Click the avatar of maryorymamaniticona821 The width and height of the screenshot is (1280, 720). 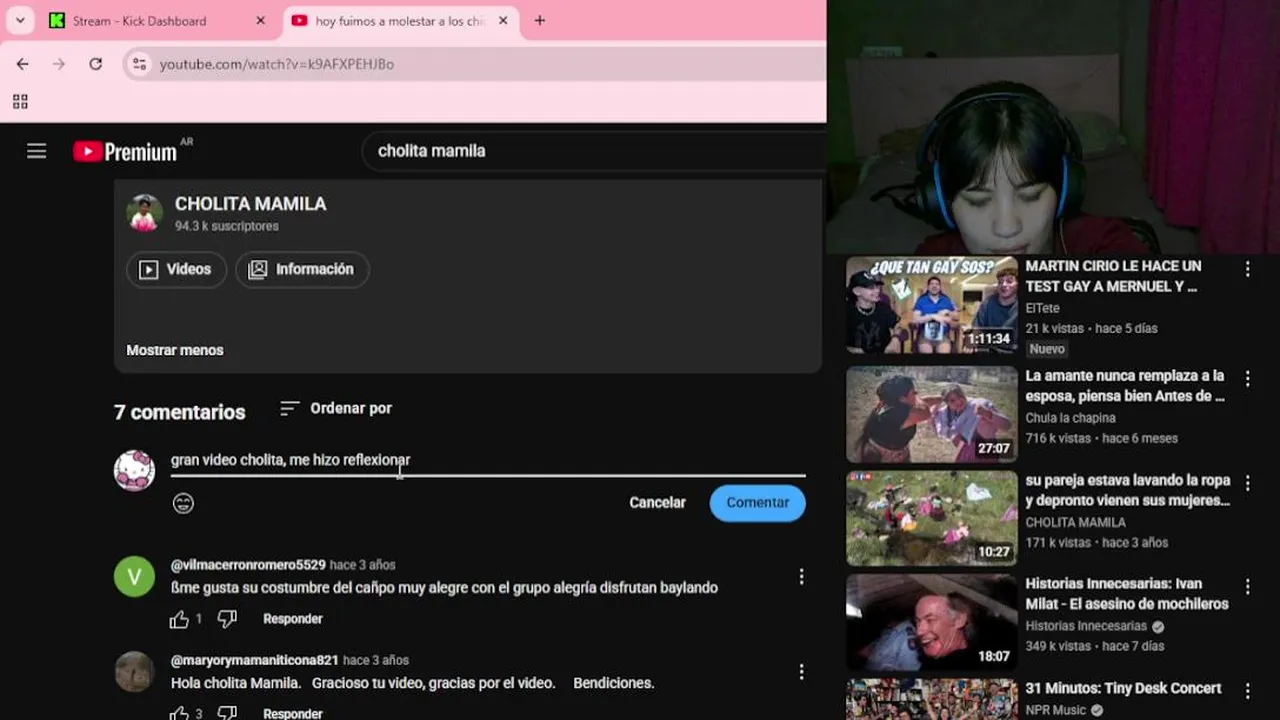coord(134,671)
